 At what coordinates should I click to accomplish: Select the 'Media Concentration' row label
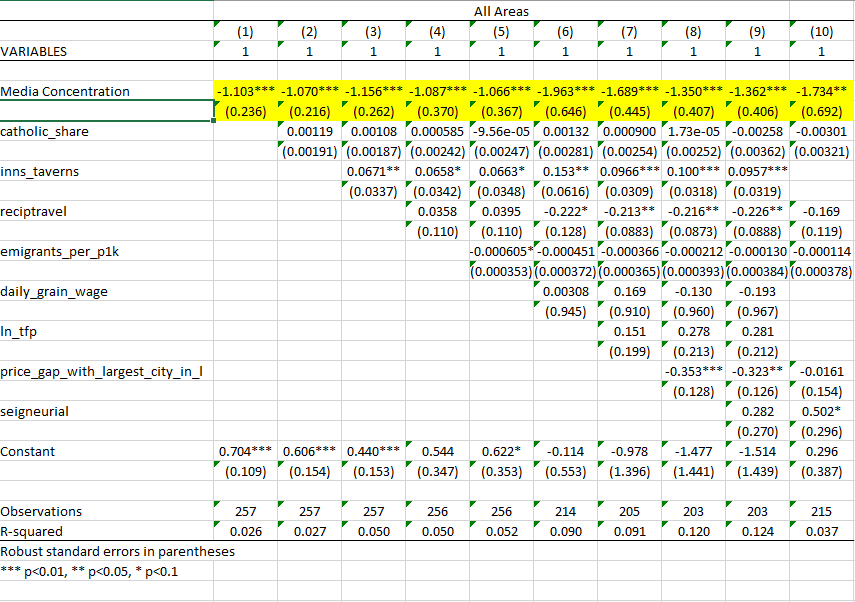[107, 91]
